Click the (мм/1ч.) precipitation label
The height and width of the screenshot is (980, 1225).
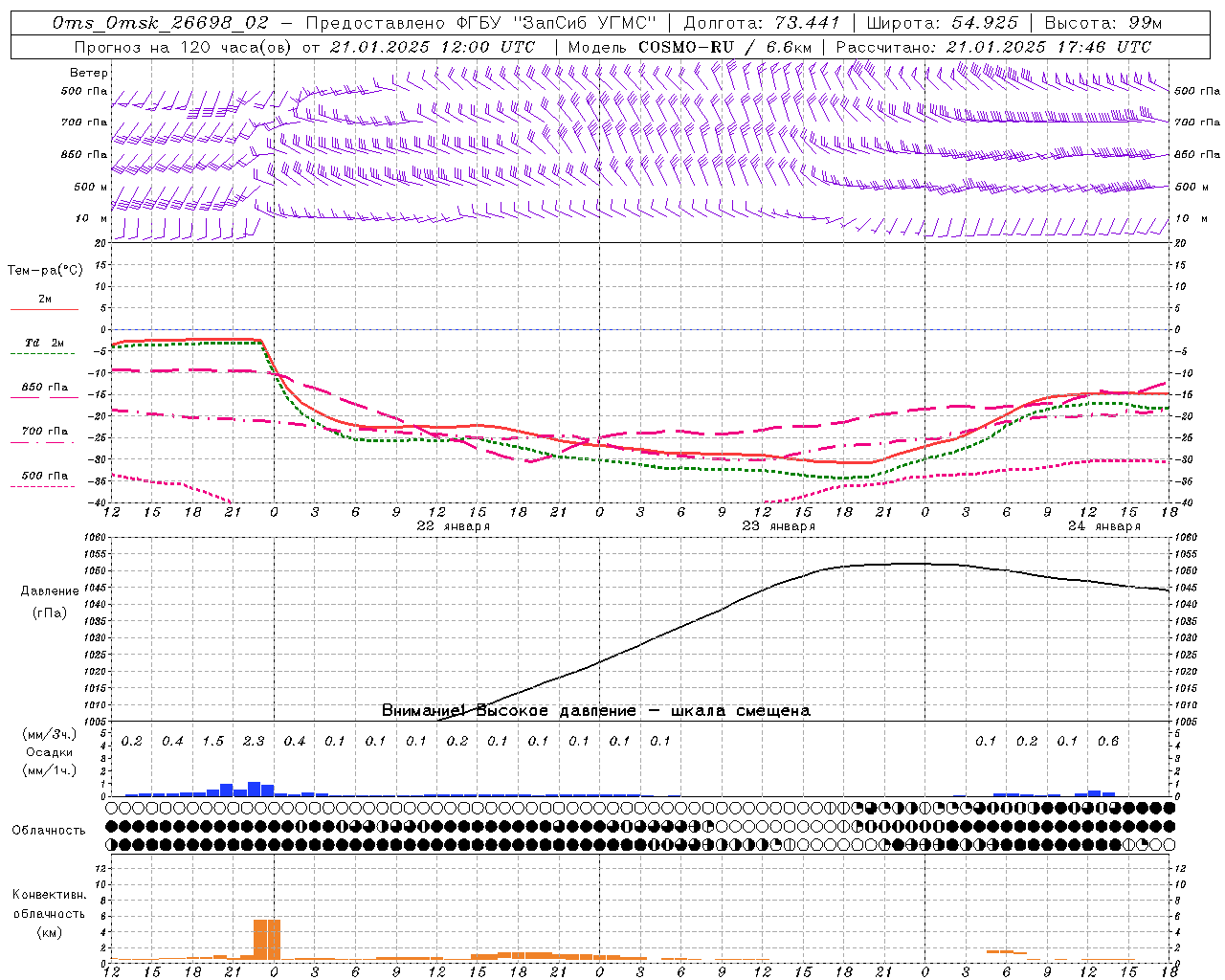[x=49, y=770]
